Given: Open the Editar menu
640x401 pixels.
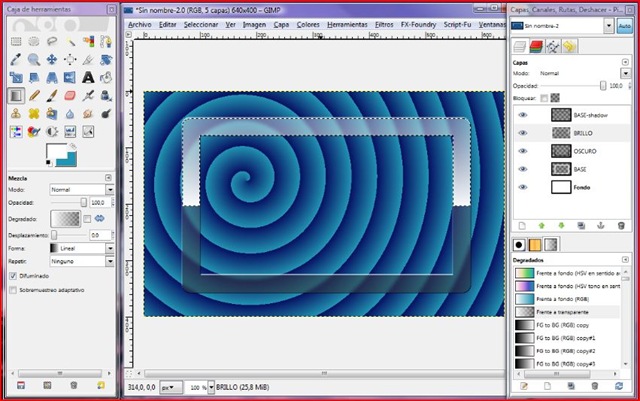Looking at the screenshot, I should pos(167,25).
